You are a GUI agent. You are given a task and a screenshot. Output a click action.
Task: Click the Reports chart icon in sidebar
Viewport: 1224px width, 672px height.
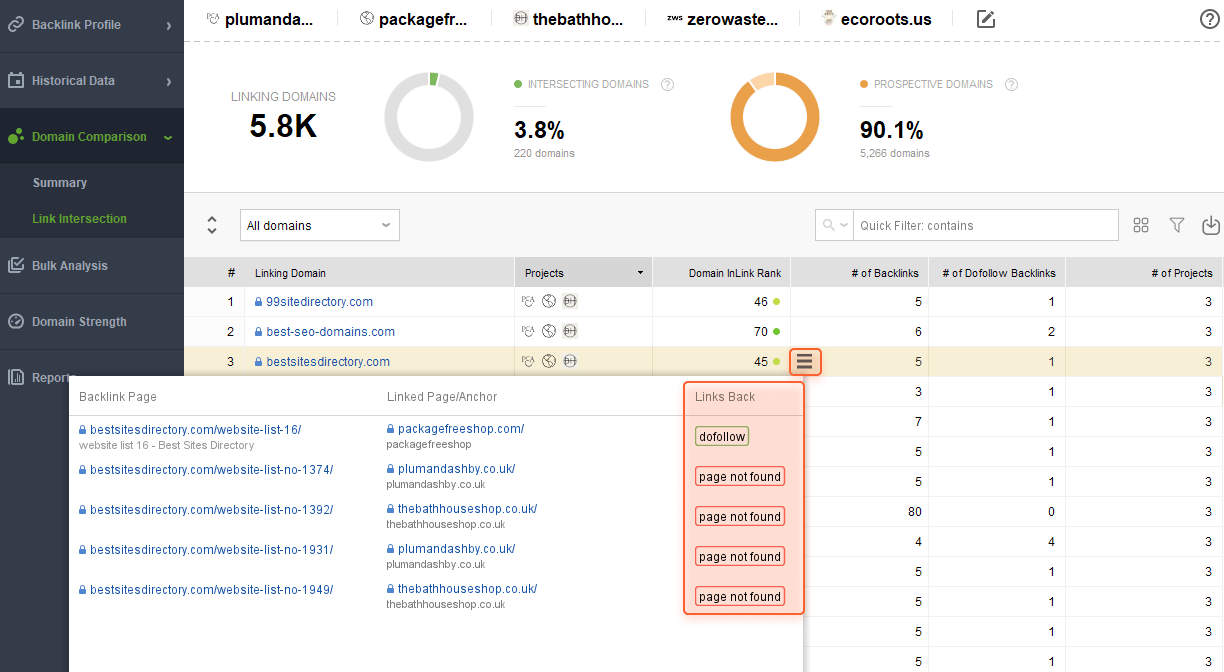16,378
